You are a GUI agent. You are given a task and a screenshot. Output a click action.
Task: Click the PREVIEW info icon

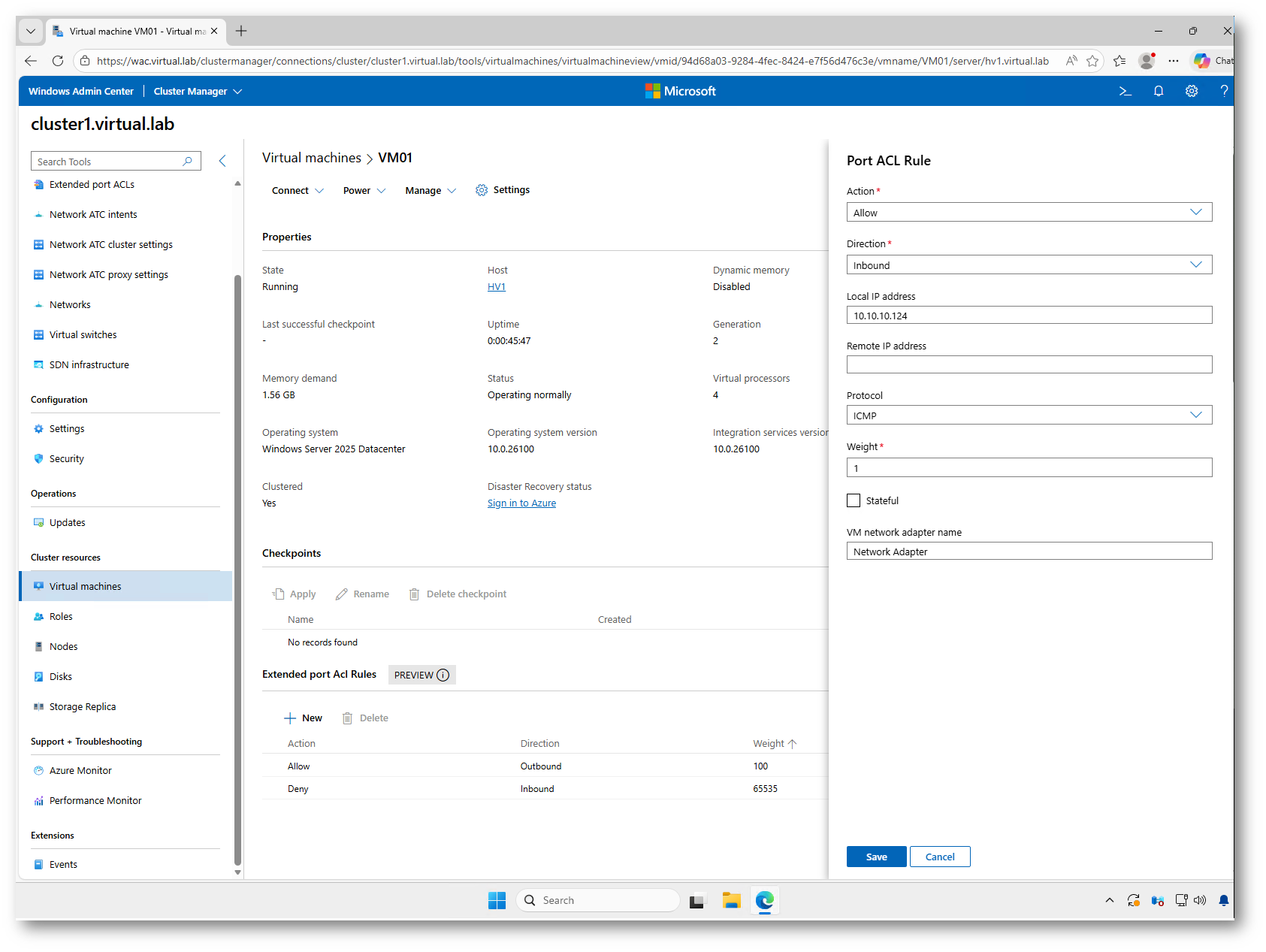tap(443, 675)
